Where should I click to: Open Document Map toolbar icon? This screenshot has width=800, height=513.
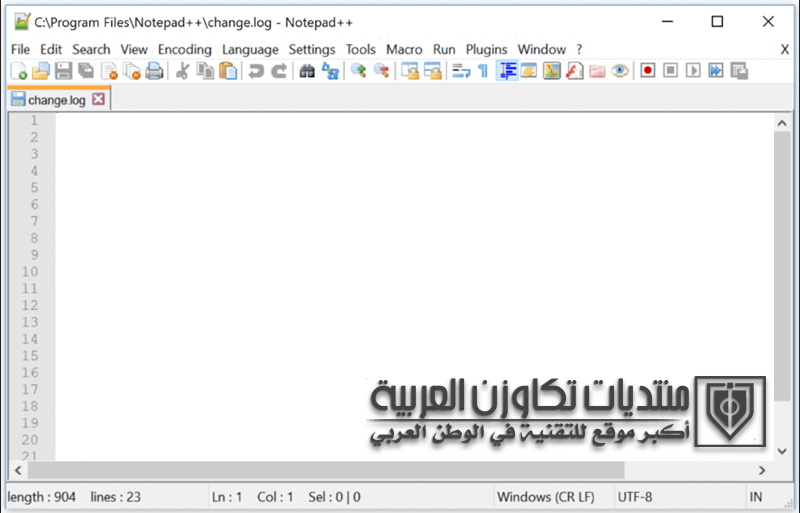552,71
